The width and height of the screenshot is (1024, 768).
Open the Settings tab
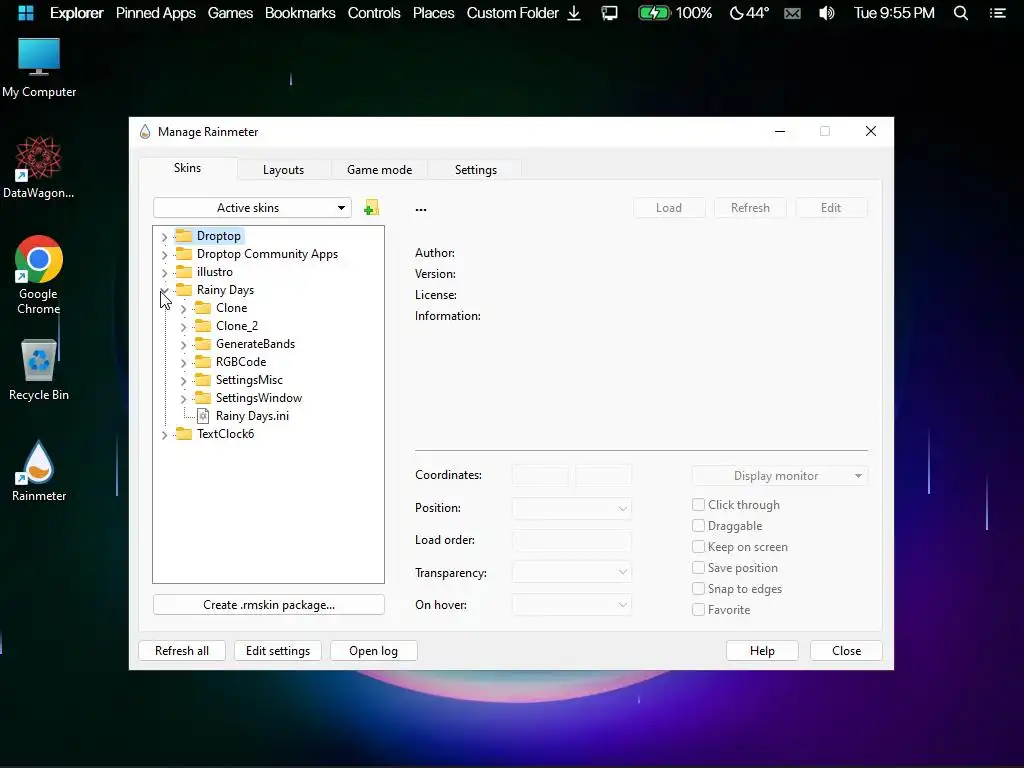click(x=475, y=170)
